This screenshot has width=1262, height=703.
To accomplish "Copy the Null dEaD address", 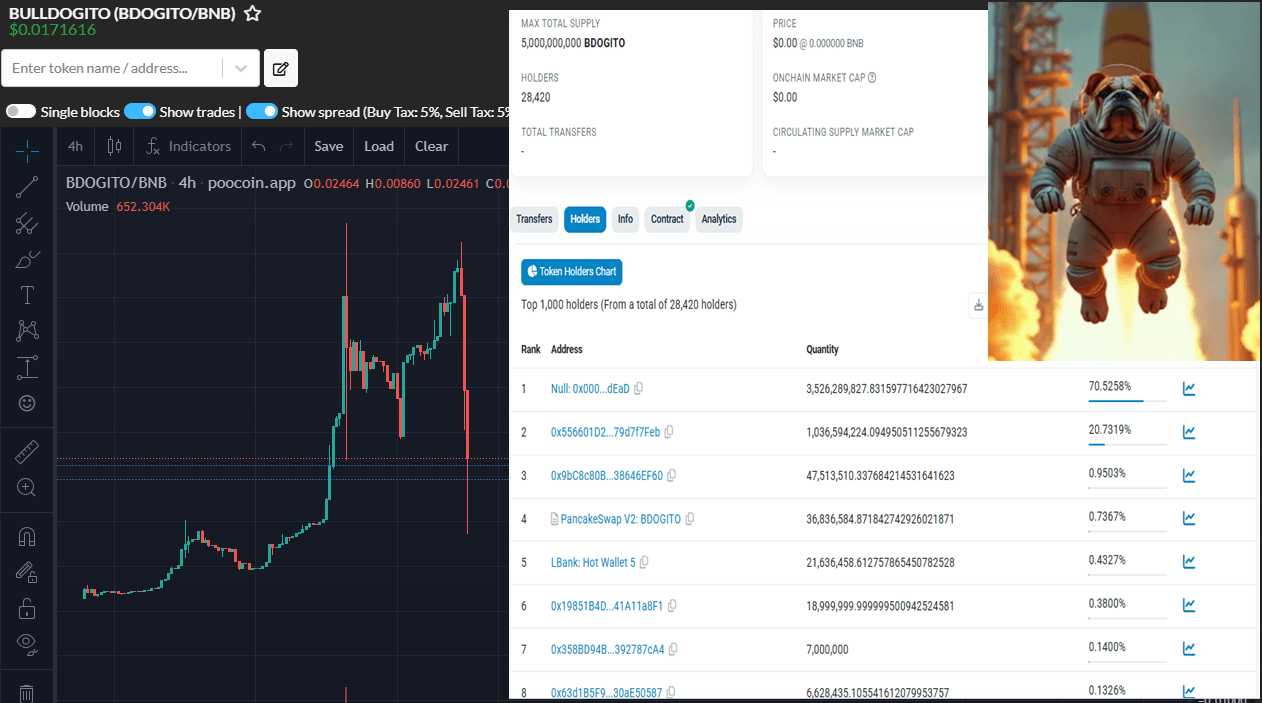I will pyautogui.click(x=639, y=388).
